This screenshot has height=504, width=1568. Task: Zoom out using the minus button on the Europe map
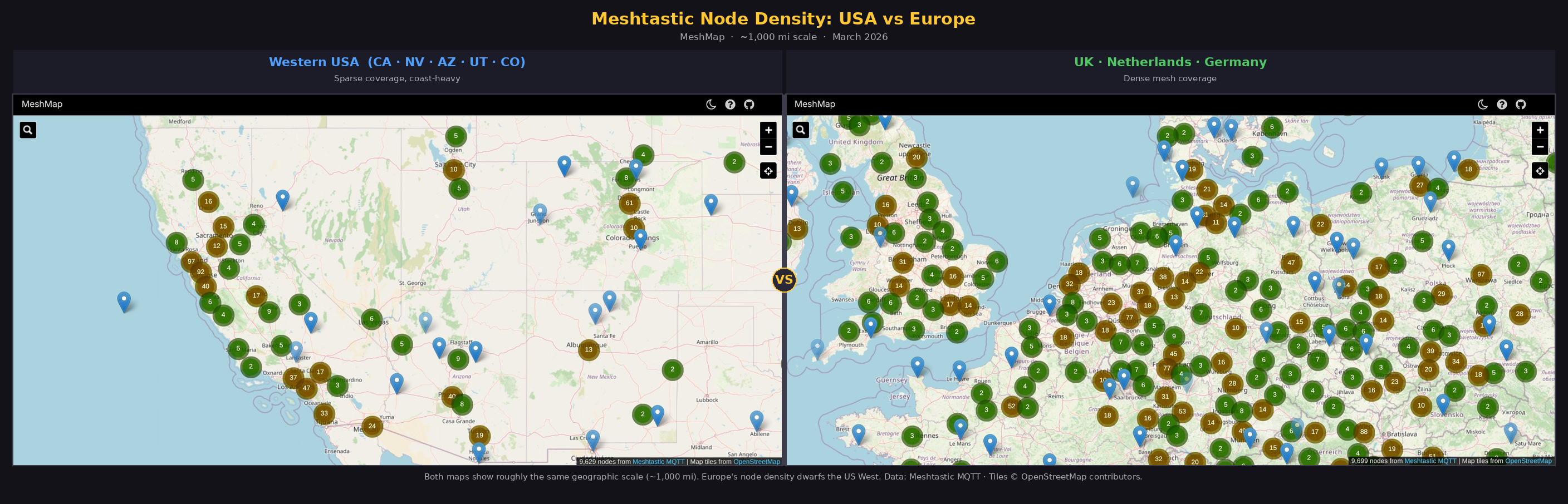(1540, 147)
